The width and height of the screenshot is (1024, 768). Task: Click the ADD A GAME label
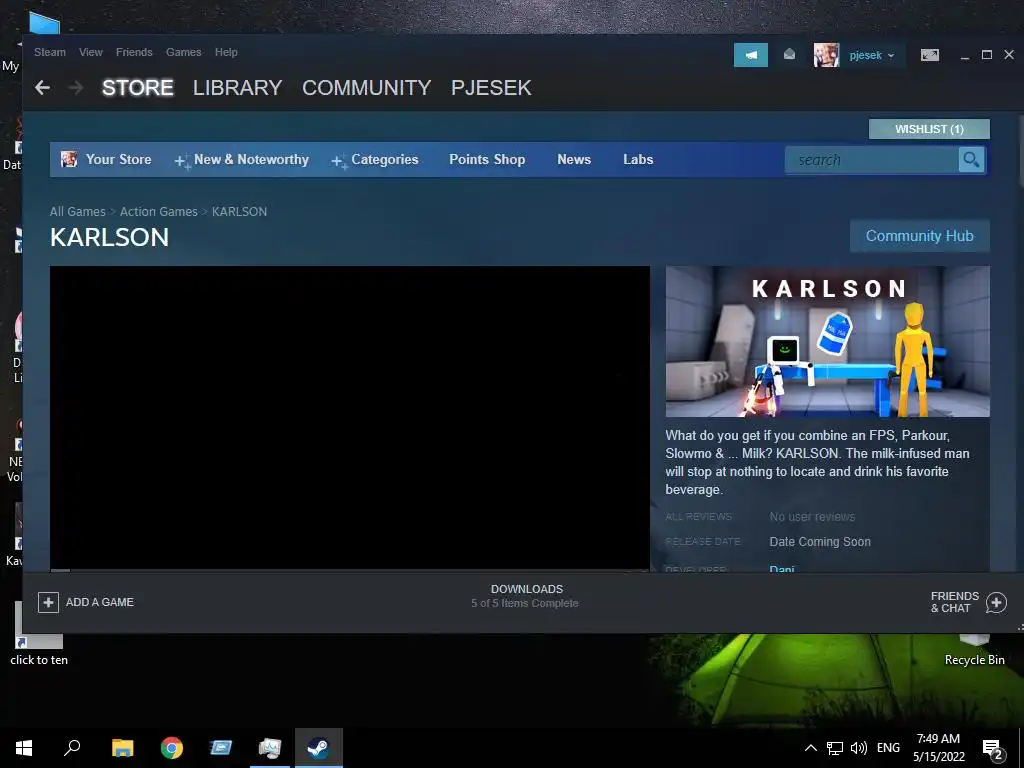(x=100, y=602)
